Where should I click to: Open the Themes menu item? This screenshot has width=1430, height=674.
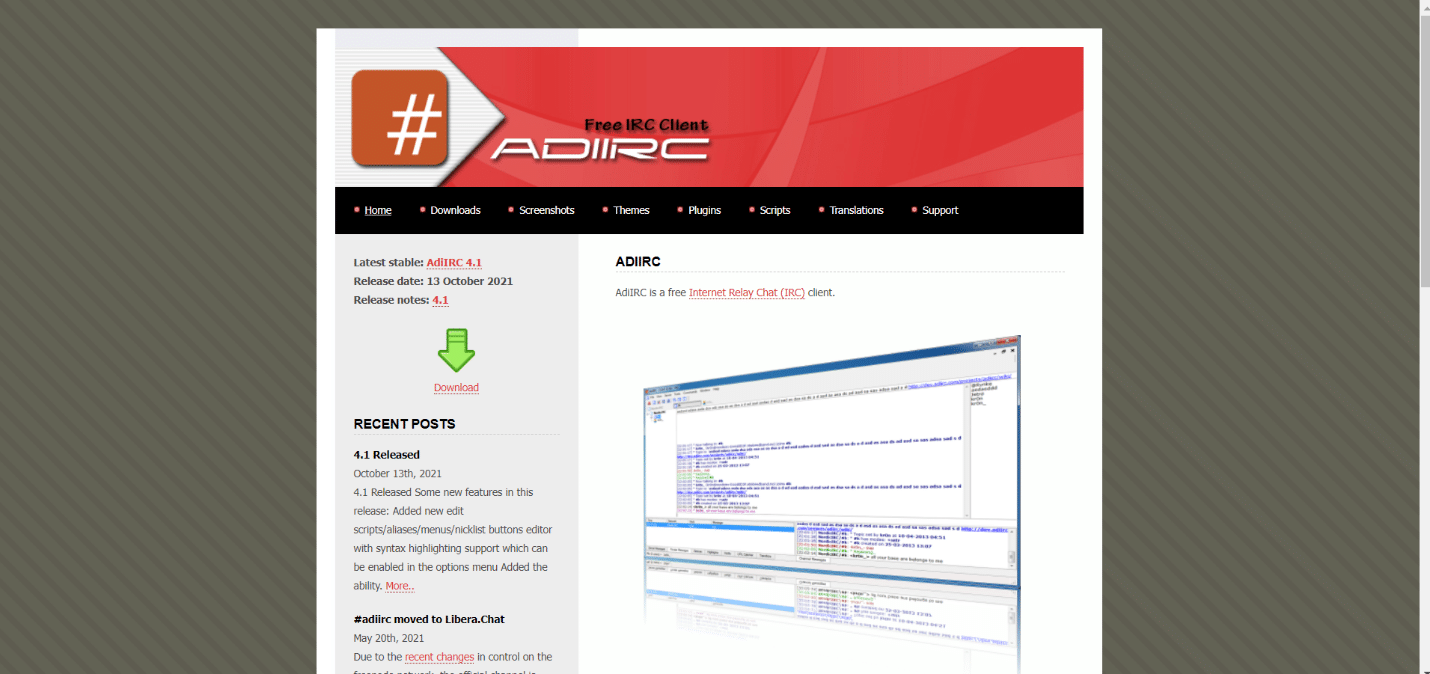(631, 210)
